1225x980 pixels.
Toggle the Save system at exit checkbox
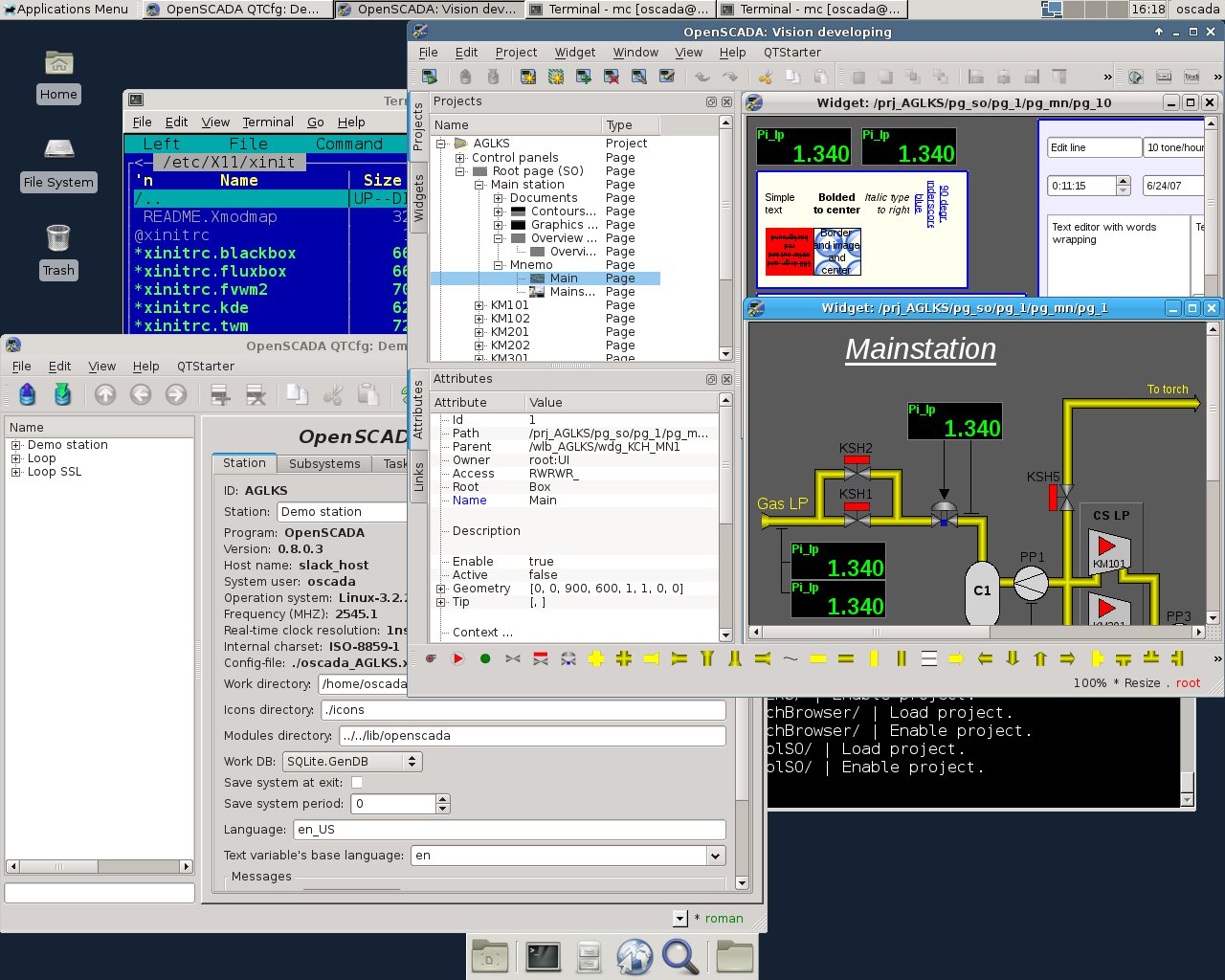(357, 783)
